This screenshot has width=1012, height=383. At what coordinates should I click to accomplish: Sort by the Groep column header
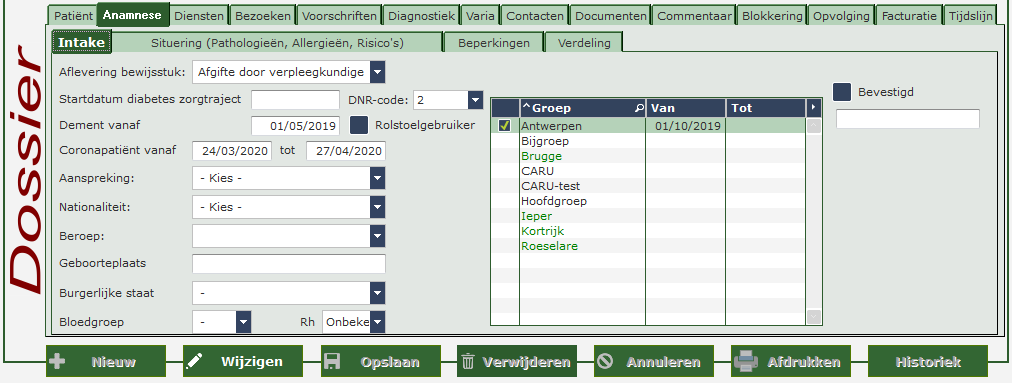[582, 108]
